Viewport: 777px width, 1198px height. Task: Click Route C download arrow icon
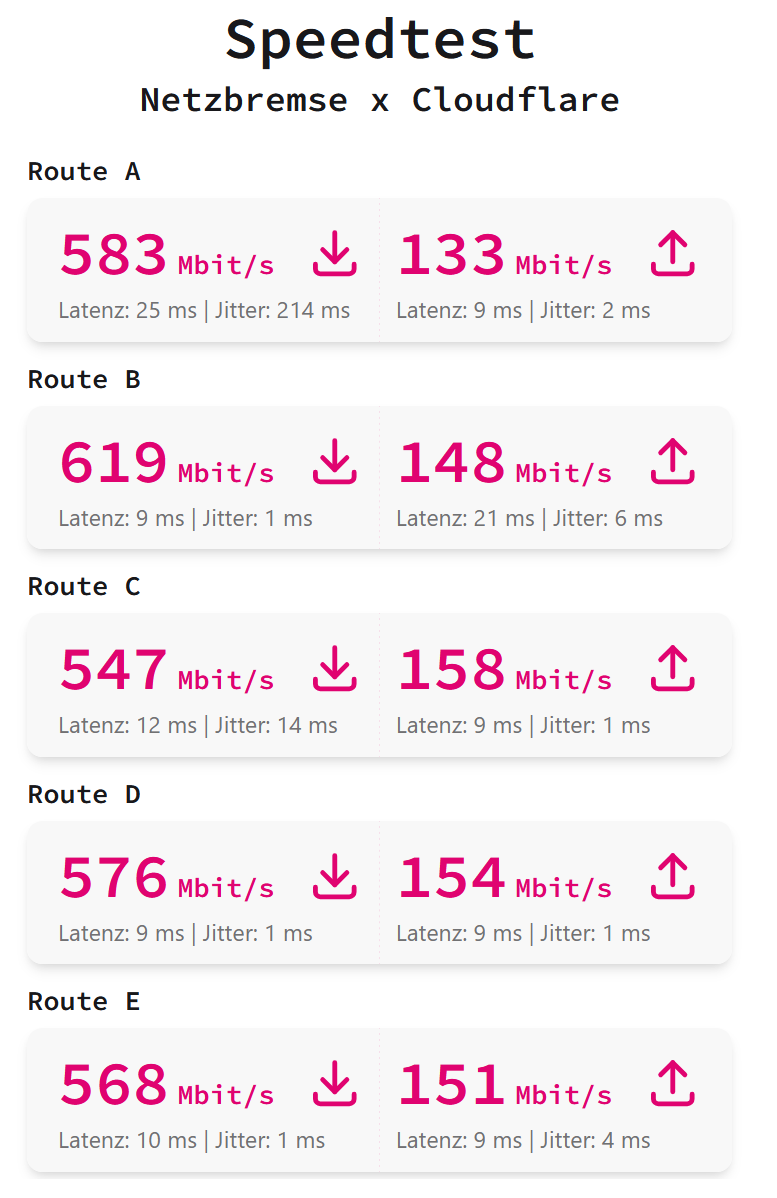[x=335, y=668]
